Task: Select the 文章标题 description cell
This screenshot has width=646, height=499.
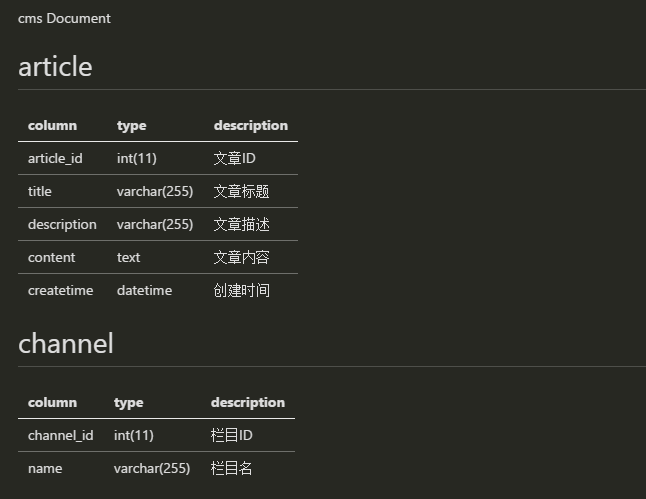Action: coord(241,191)
